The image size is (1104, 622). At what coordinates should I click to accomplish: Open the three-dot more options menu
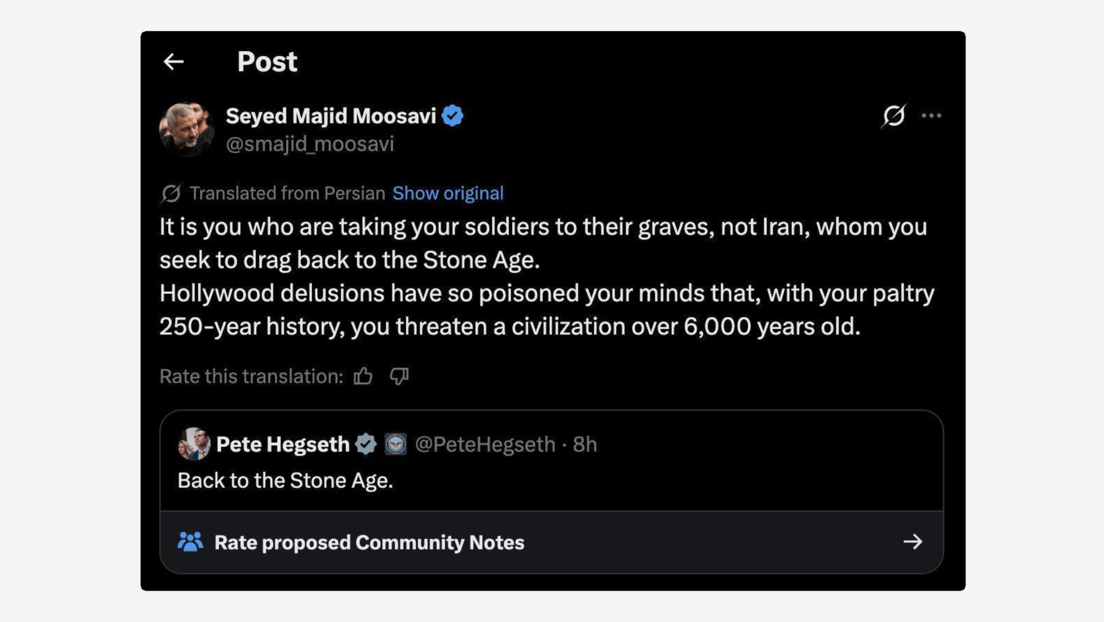932,116
